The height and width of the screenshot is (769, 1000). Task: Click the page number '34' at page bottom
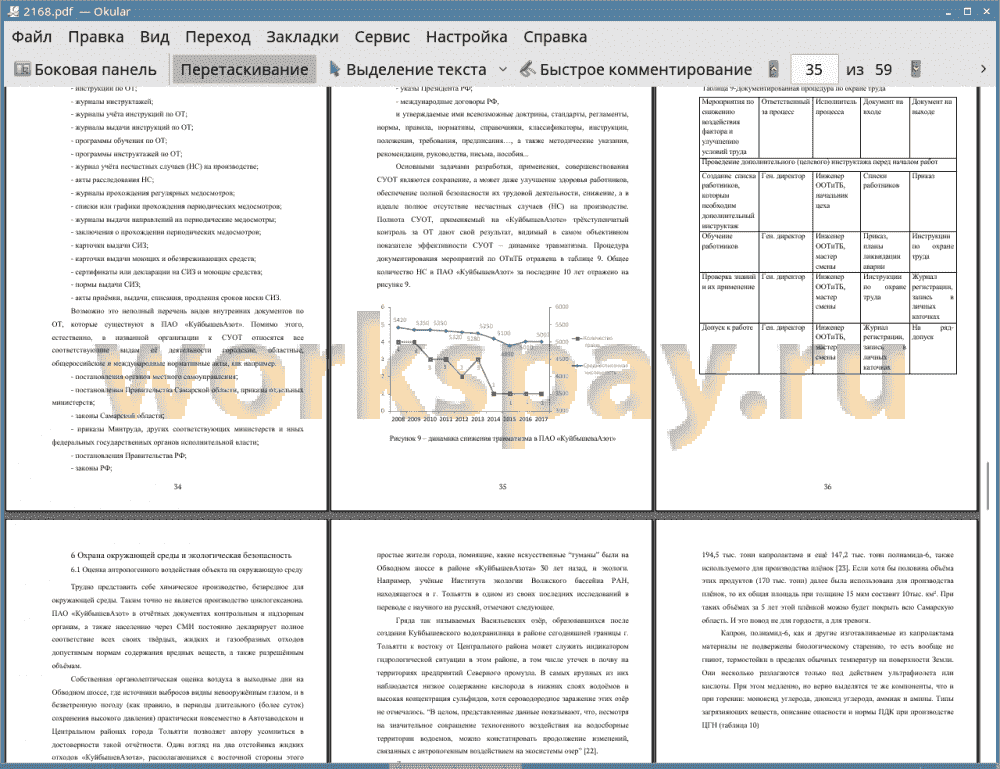pos(177,487)
